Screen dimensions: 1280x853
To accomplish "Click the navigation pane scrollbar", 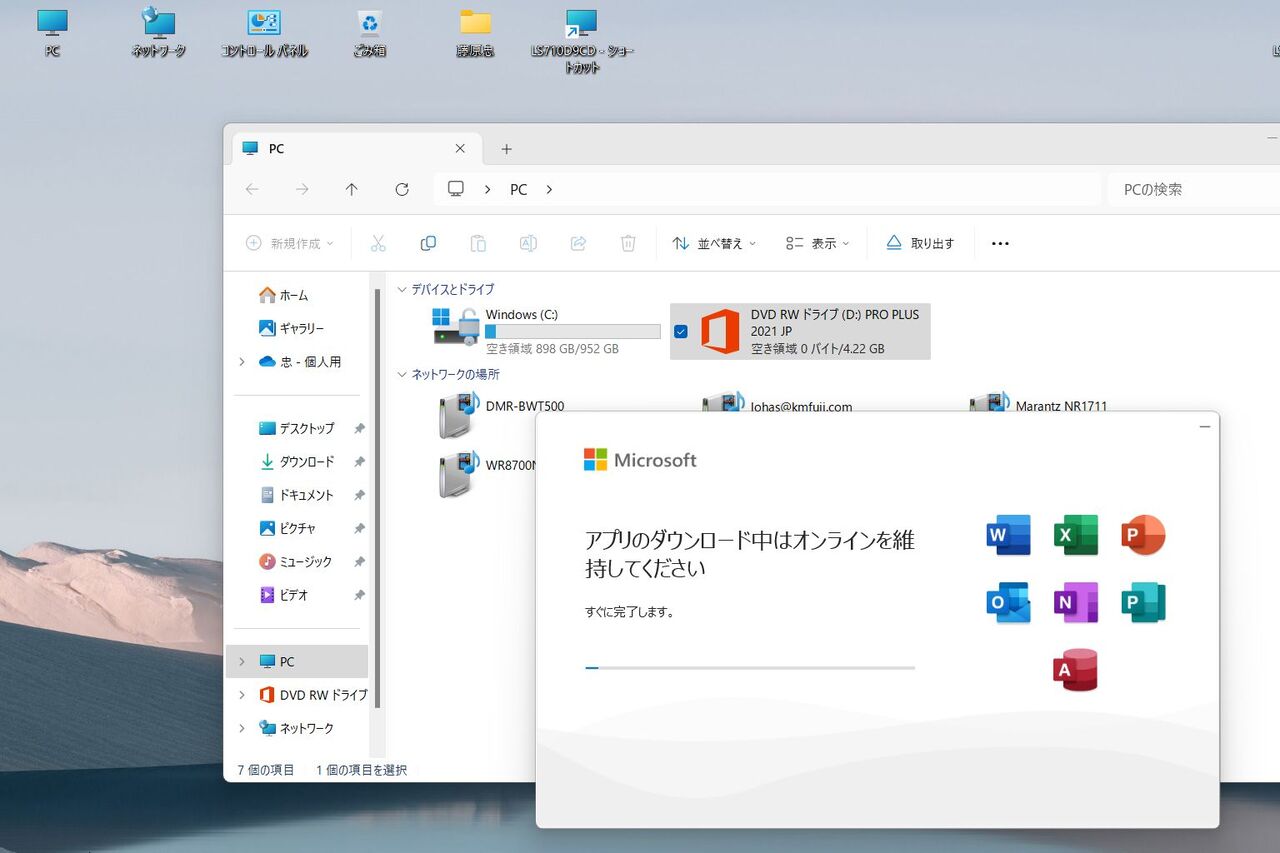I will (x=377, y=498).
